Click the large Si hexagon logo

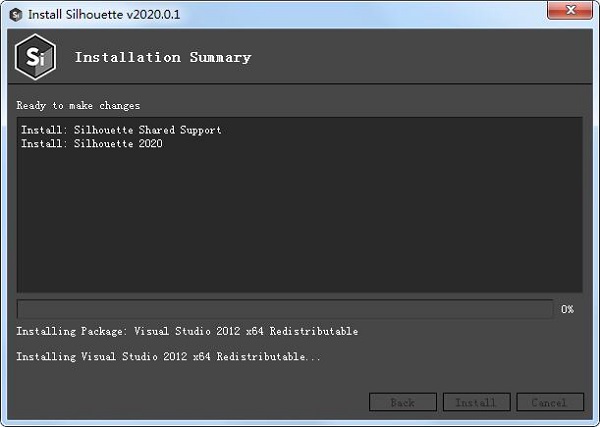[x=36, y=57]
